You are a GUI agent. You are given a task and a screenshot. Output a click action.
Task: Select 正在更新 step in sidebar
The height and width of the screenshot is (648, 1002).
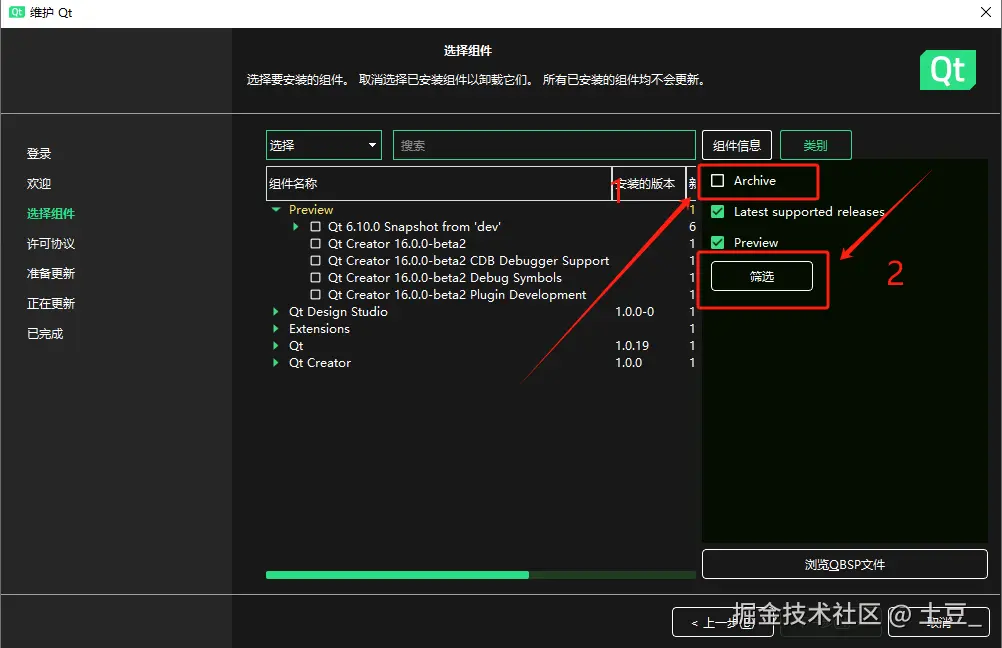(51, 304)
